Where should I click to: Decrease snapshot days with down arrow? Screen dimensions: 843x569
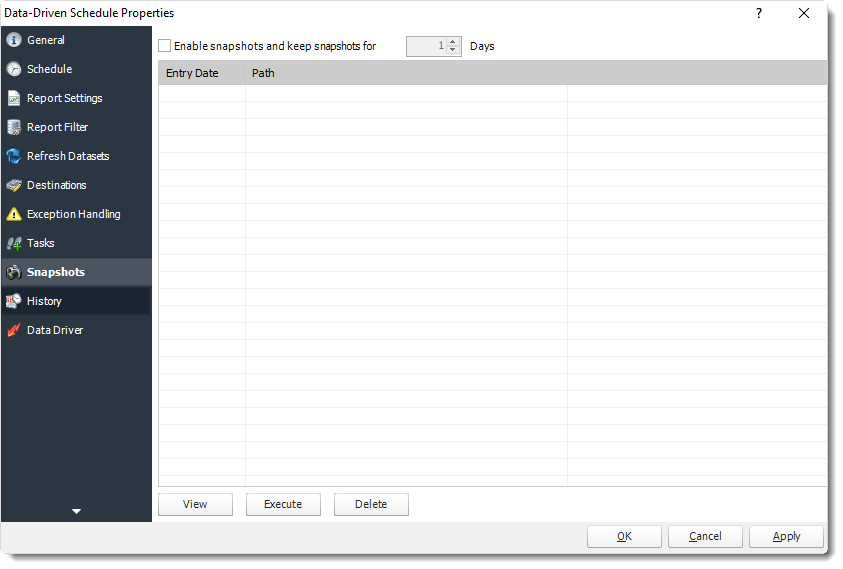(x=453, y=51)
